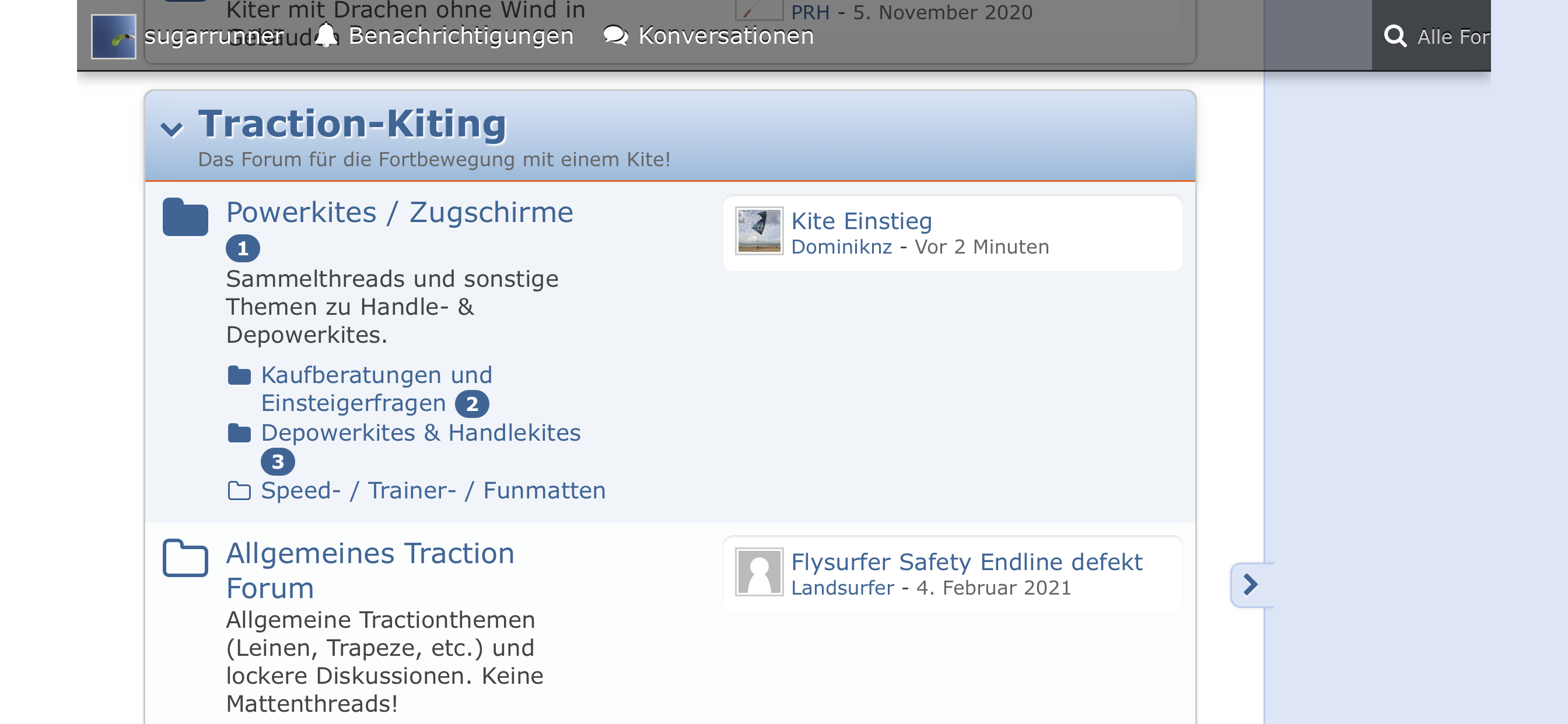The height and width of the screenshot is (724, 1568).
Task: Open the sugarrunner user menu
Action: 213,36
